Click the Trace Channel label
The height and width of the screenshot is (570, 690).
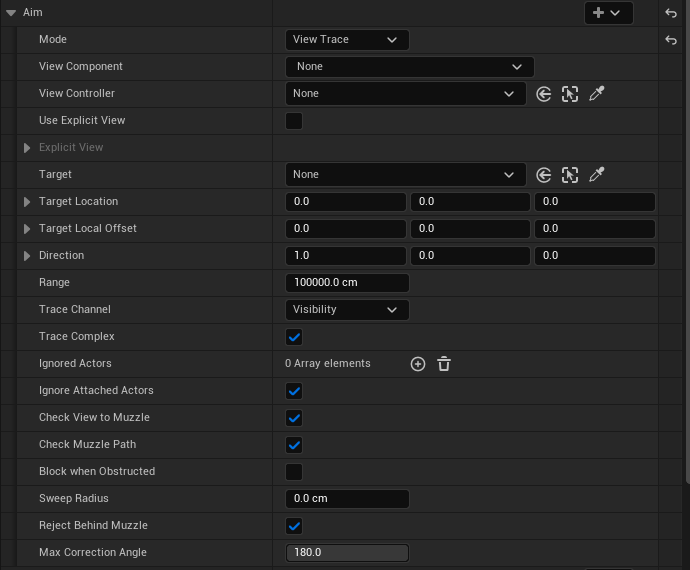(x=75, y=309)
